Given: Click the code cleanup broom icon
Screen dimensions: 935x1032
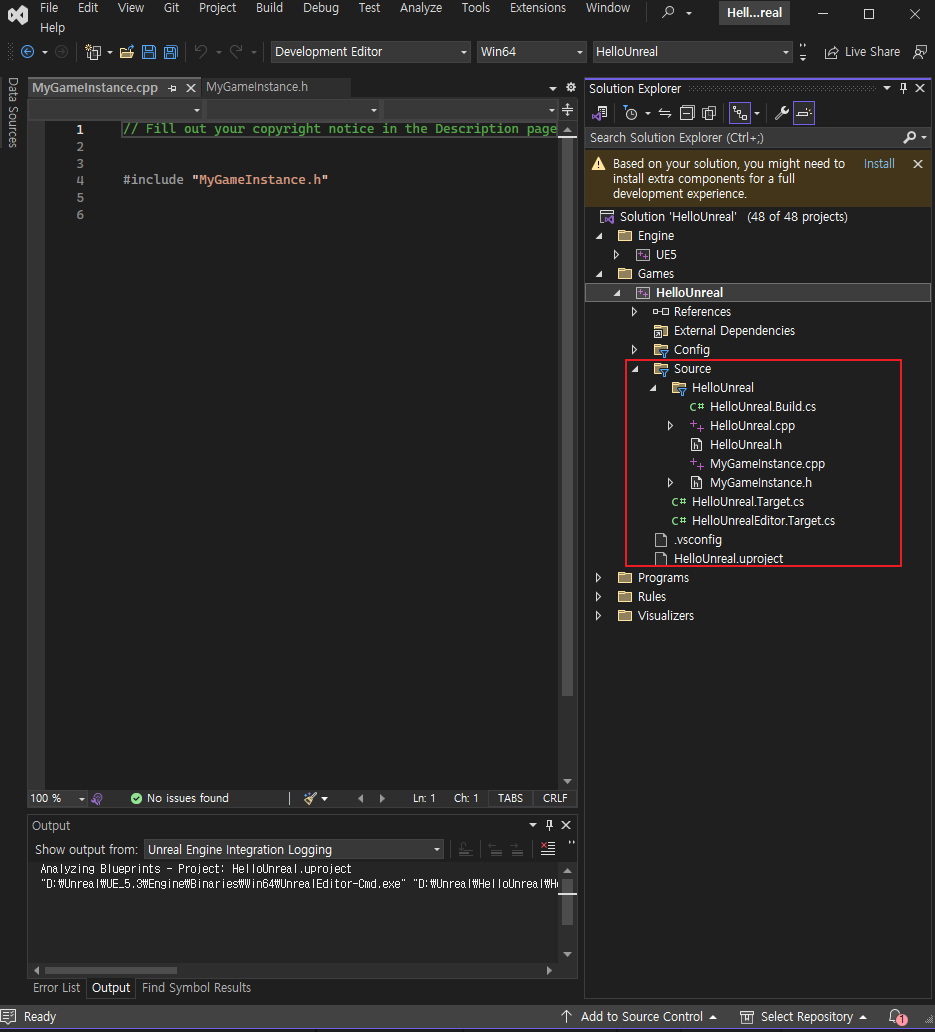Looking at the screenshot, I should coord(311,798).
